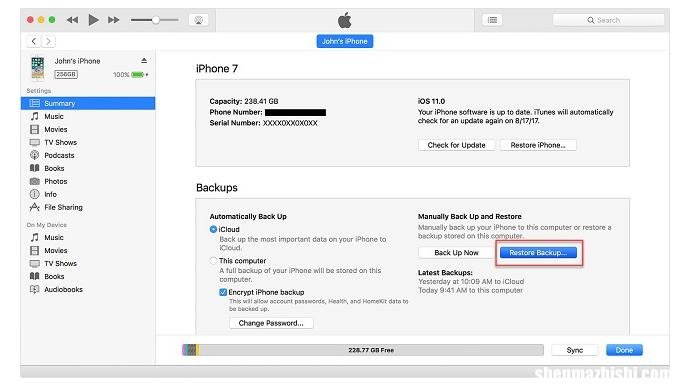Click the 256GB capacity badge
This screenshot has height=390, width=683.
click(66, 75)
